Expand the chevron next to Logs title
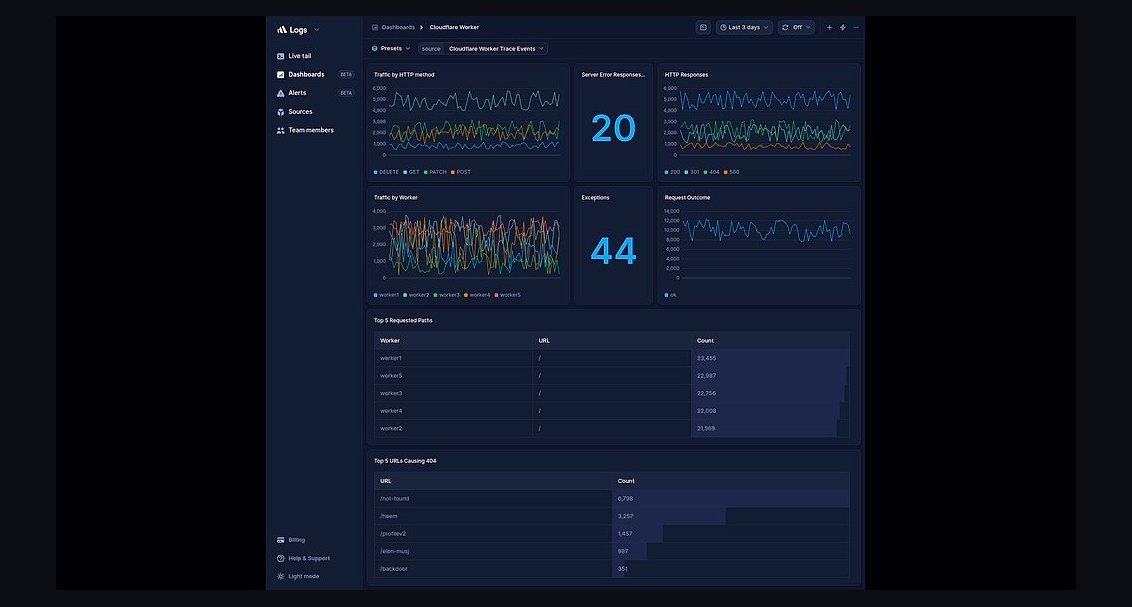Viewport: 1132px width, 607px height. [316, 30]
